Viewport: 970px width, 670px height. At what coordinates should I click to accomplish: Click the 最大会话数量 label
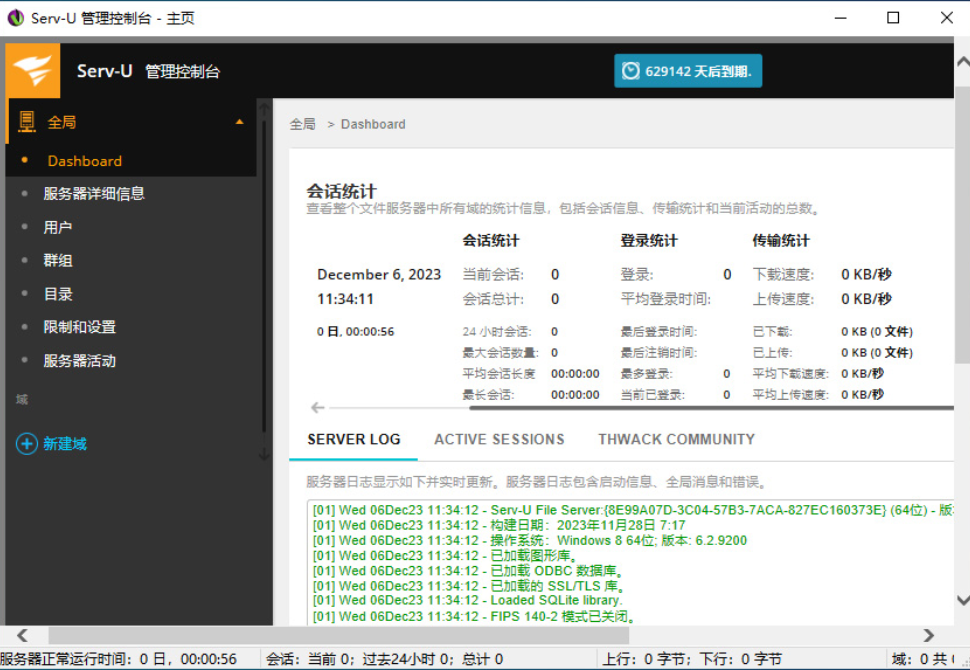(500, 353)
